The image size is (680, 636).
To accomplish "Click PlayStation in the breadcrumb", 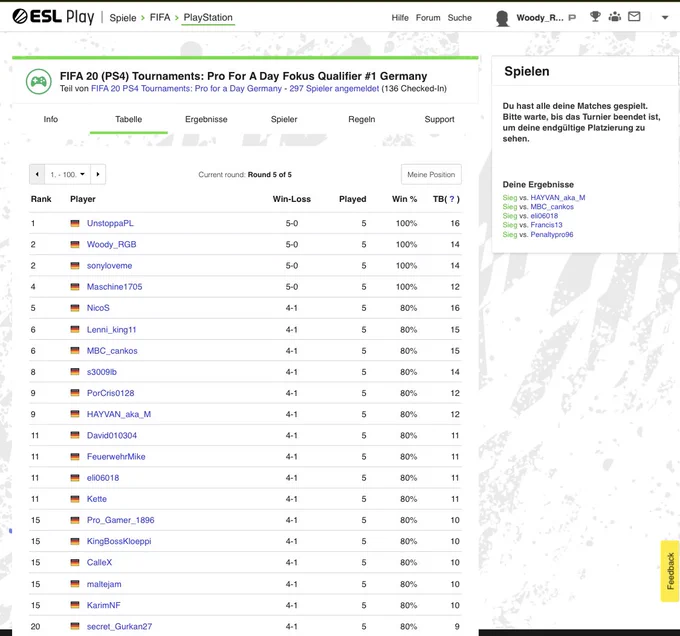I will (x=208, y=17).
